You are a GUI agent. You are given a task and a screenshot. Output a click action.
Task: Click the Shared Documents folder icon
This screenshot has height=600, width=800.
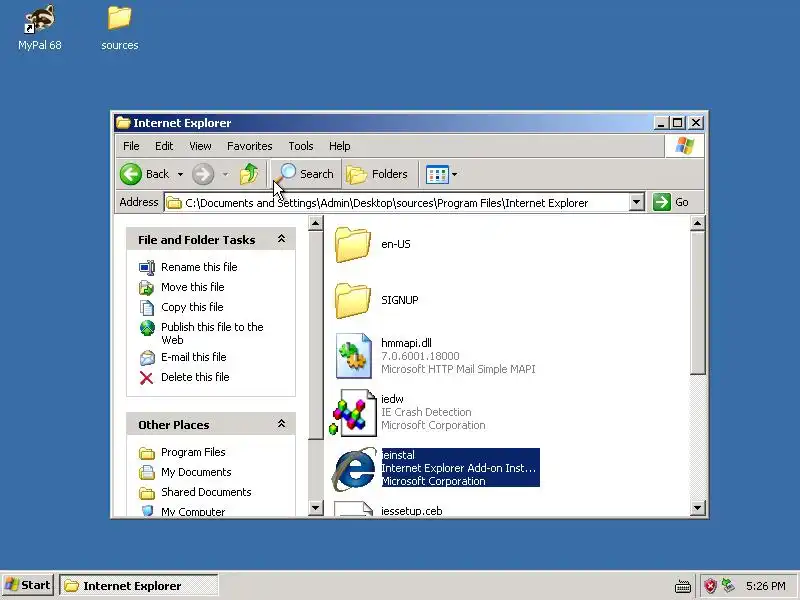147,493
